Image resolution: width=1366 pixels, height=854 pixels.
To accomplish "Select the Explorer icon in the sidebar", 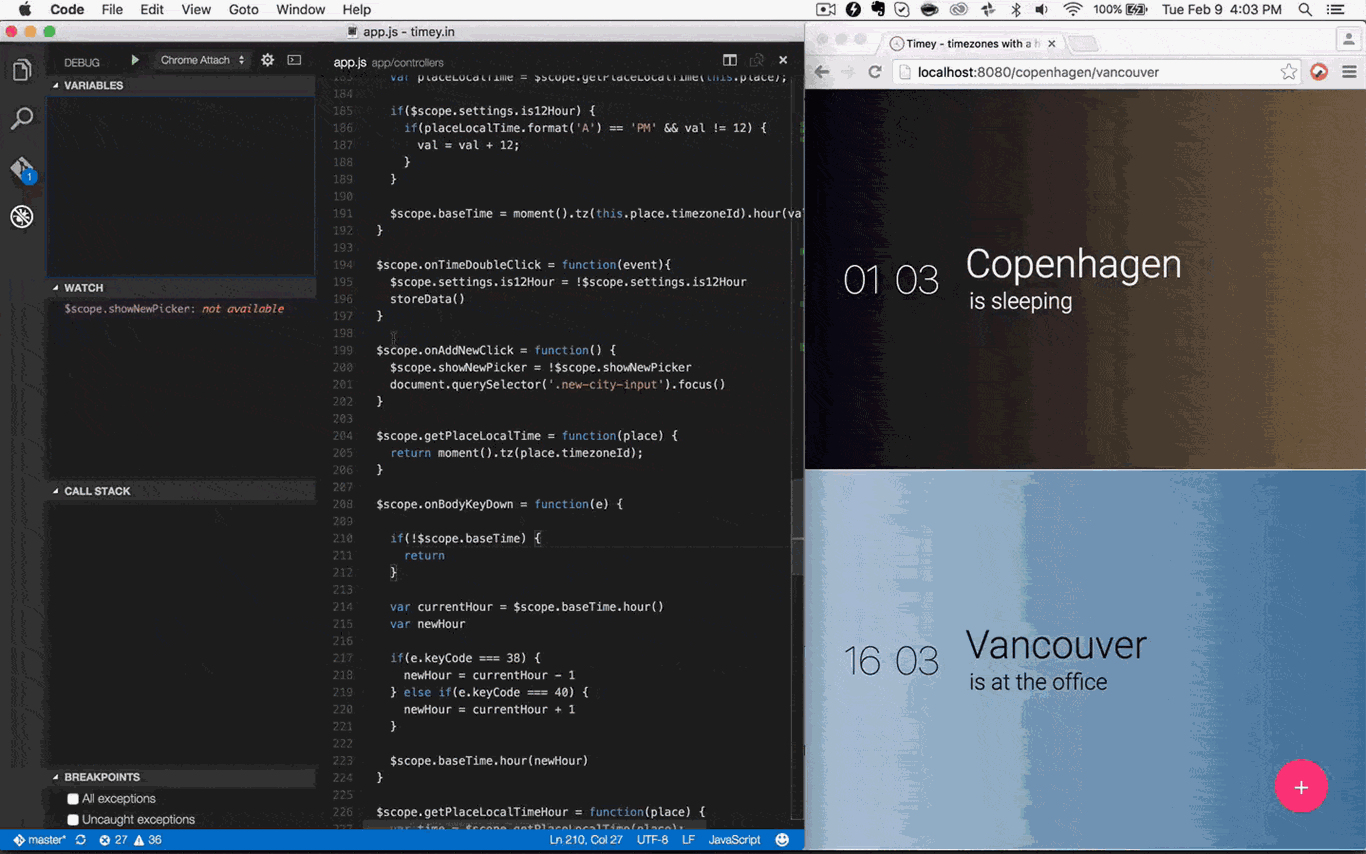I will tap(22, 70).
